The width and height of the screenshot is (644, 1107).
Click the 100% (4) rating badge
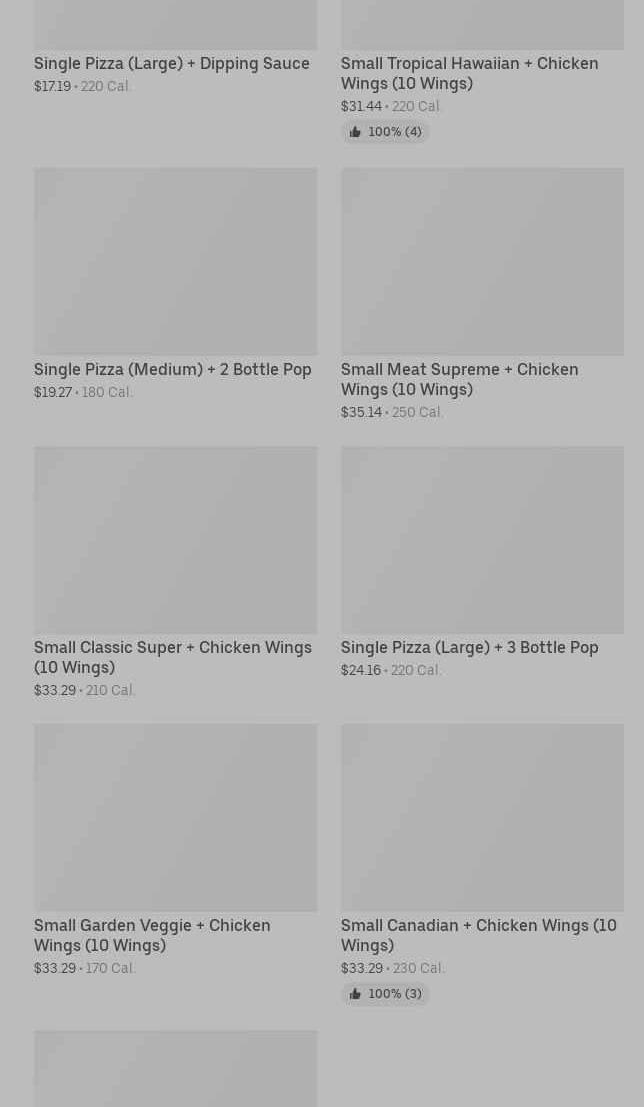[386, 132]
